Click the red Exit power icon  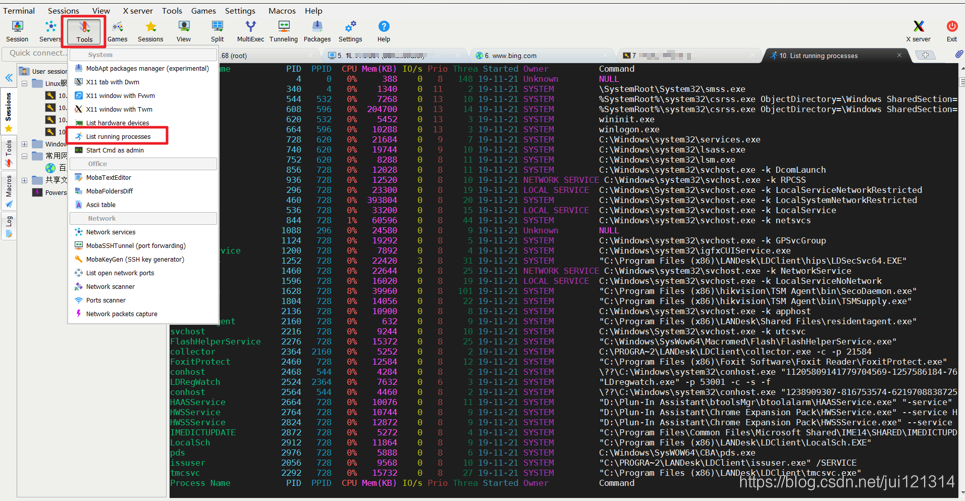pos(951,31)
